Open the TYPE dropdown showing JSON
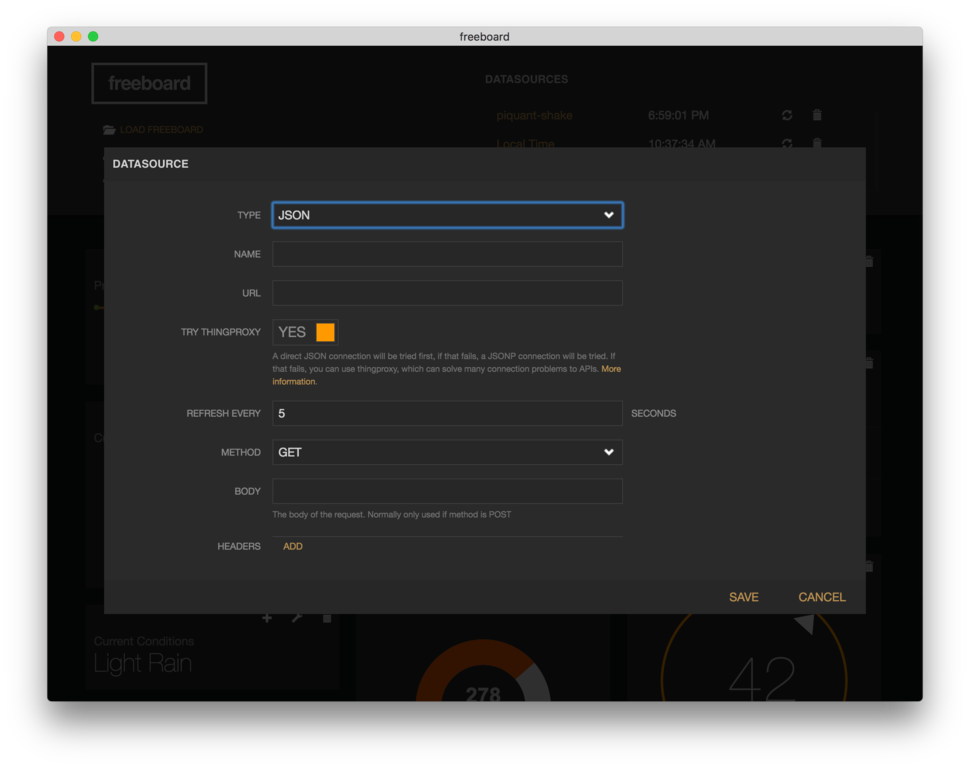970x769 pixels. pyautogui.click(x=447, y=214)
